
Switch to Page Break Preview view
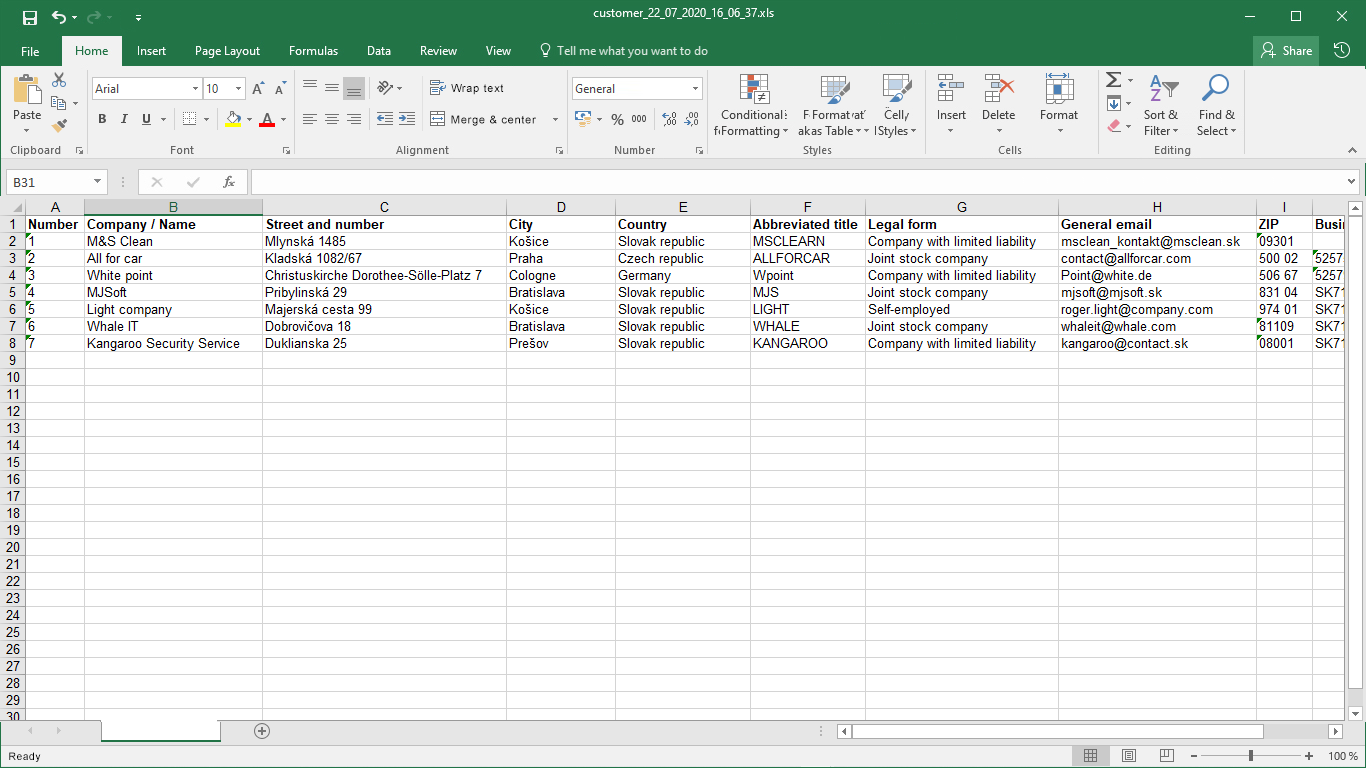click(x=1166, y=756)
